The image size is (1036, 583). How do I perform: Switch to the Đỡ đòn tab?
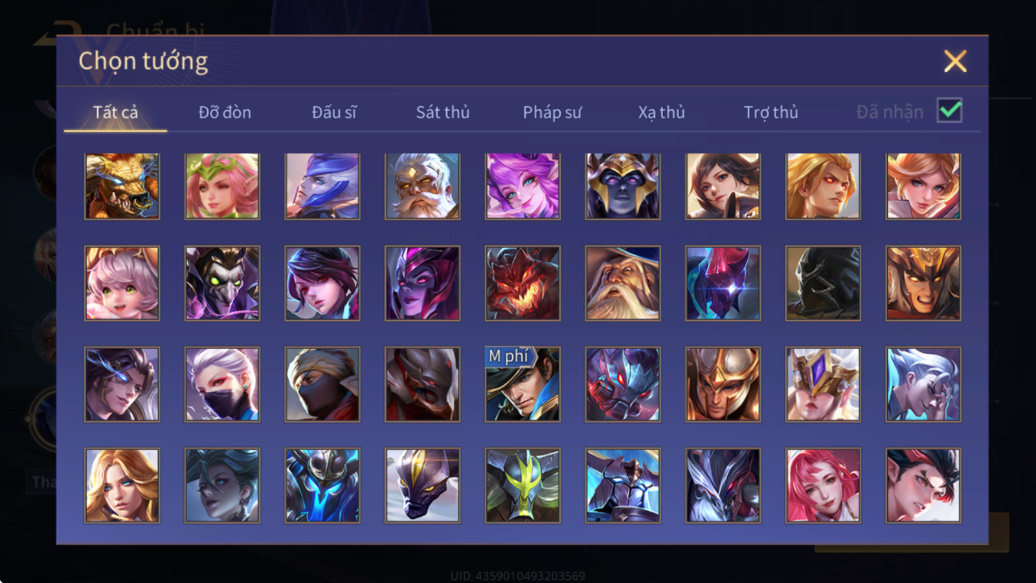click(225, 112)
